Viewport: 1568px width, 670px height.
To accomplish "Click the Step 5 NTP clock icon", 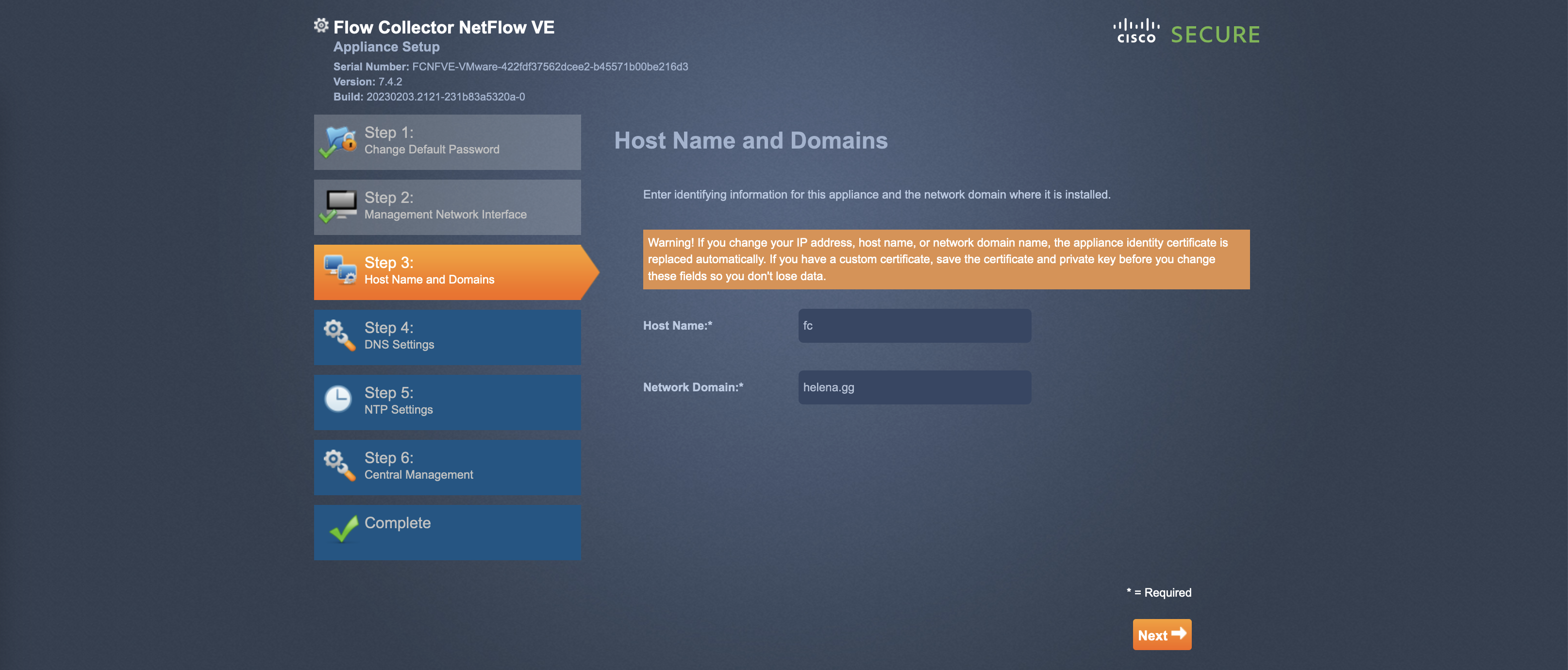I will coord(338,400).
